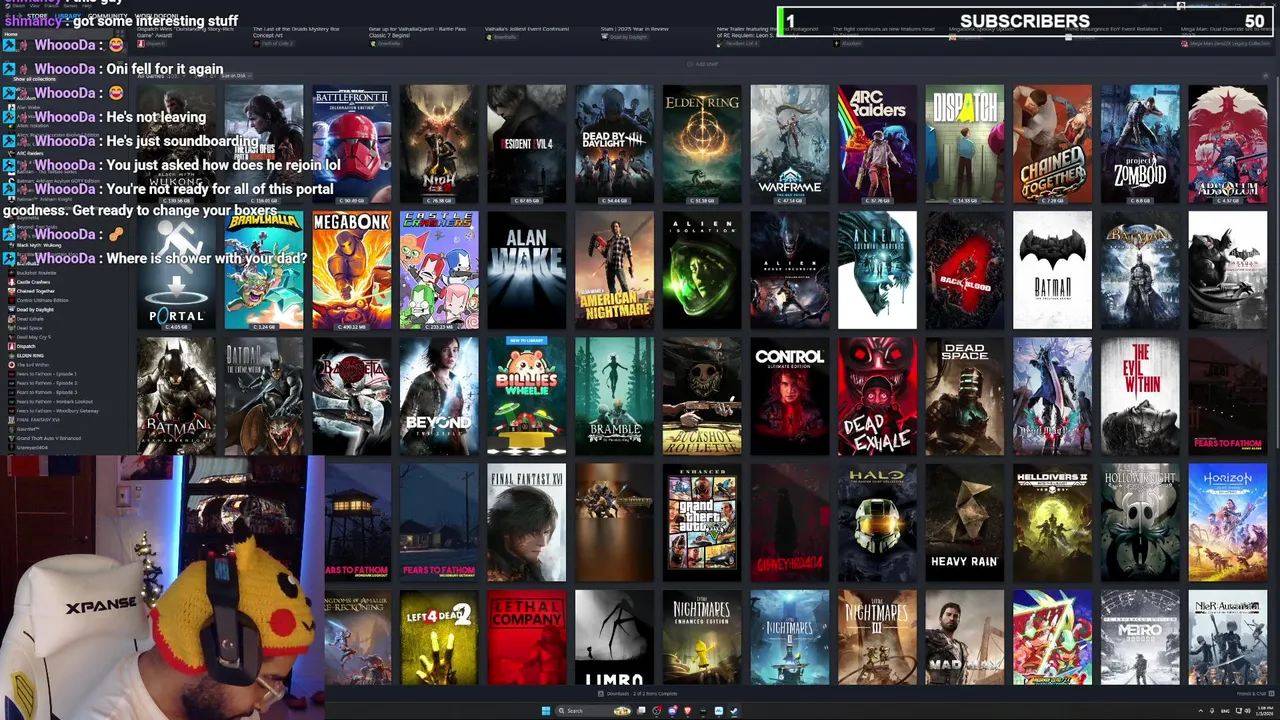
Task: Open the Windows Start menu
Action: pyautogui.click(x=546, y=711)
